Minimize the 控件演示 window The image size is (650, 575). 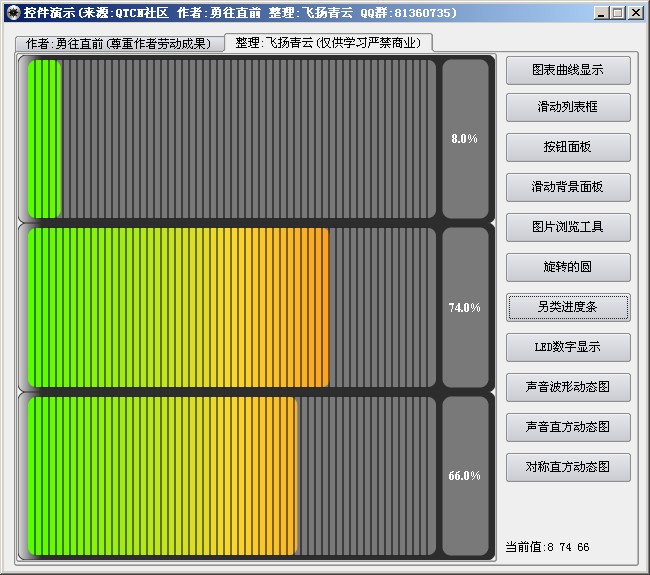pos(601,13)
